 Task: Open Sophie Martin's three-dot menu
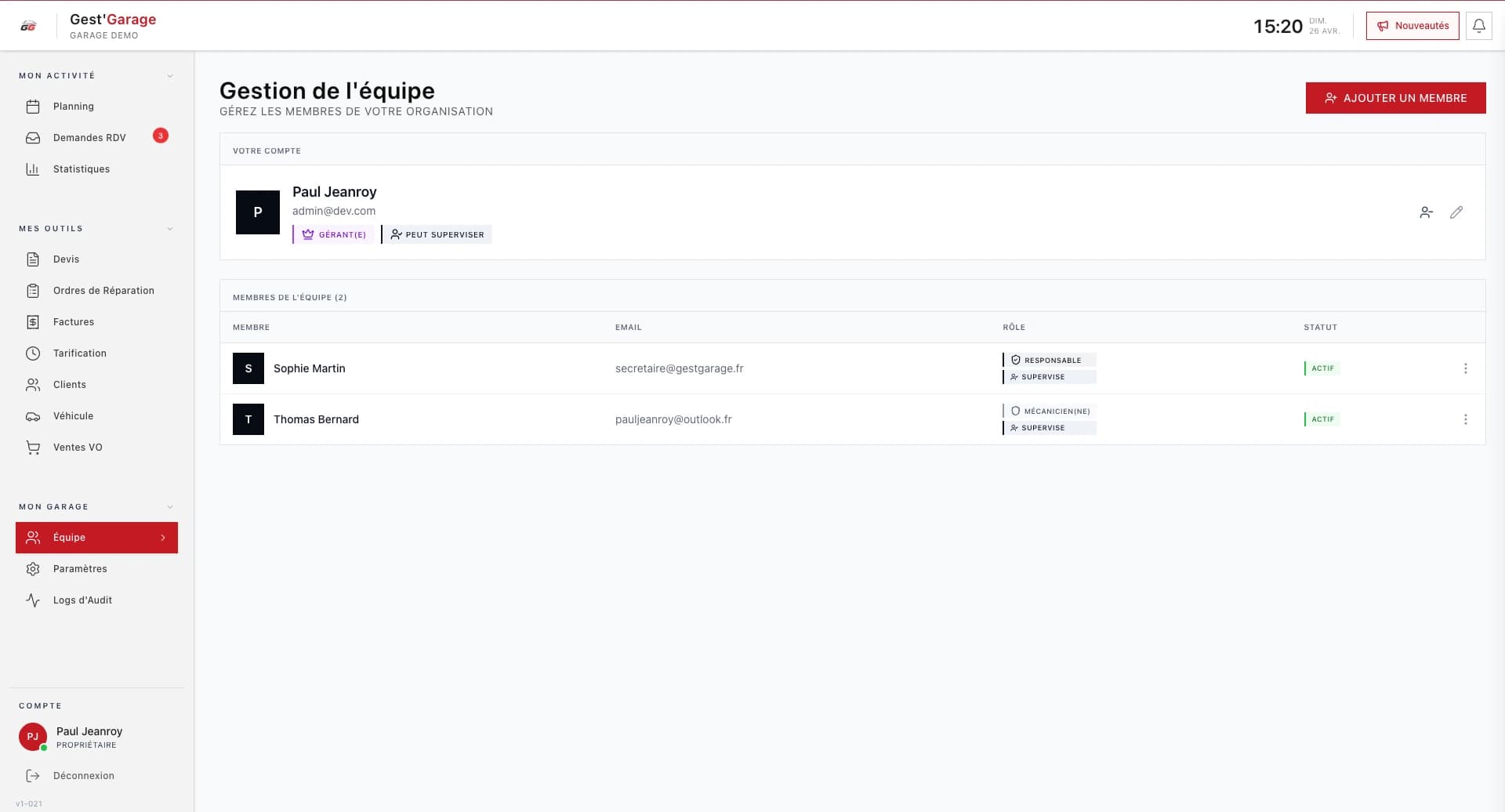1466,368
